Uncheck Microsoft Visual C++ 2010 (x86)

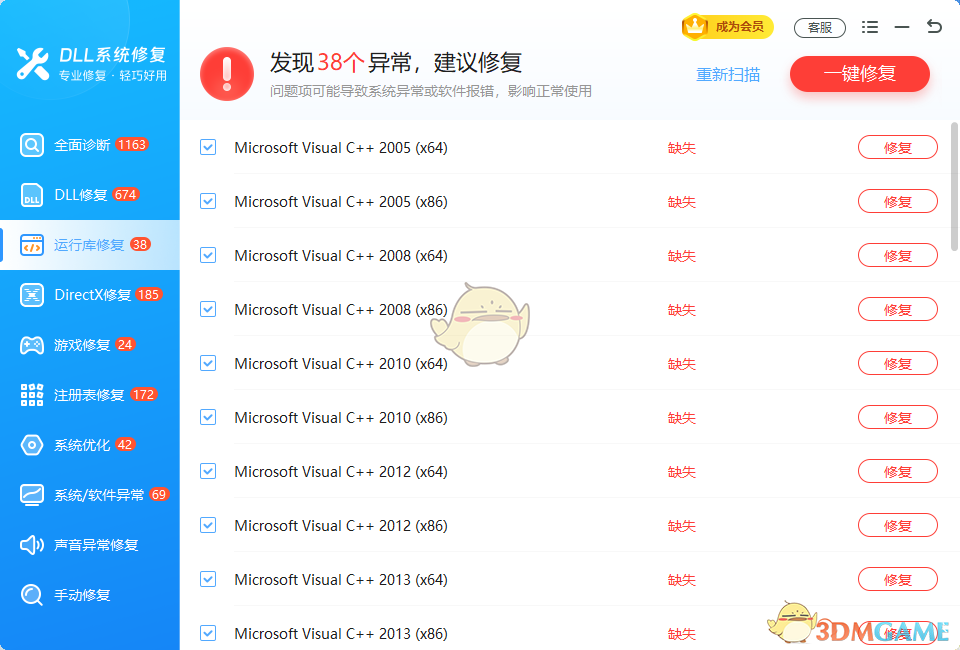208,417
